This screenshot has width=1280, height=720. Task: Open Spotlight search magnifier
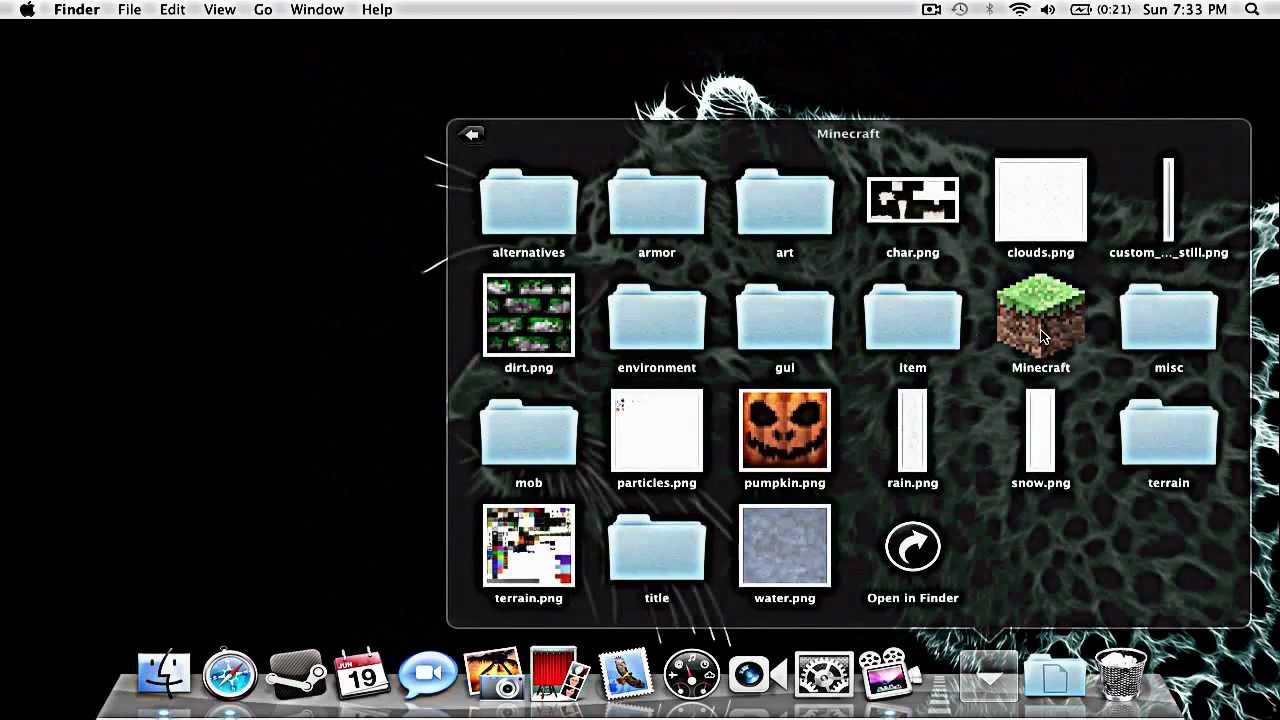tap(1252, 10)
